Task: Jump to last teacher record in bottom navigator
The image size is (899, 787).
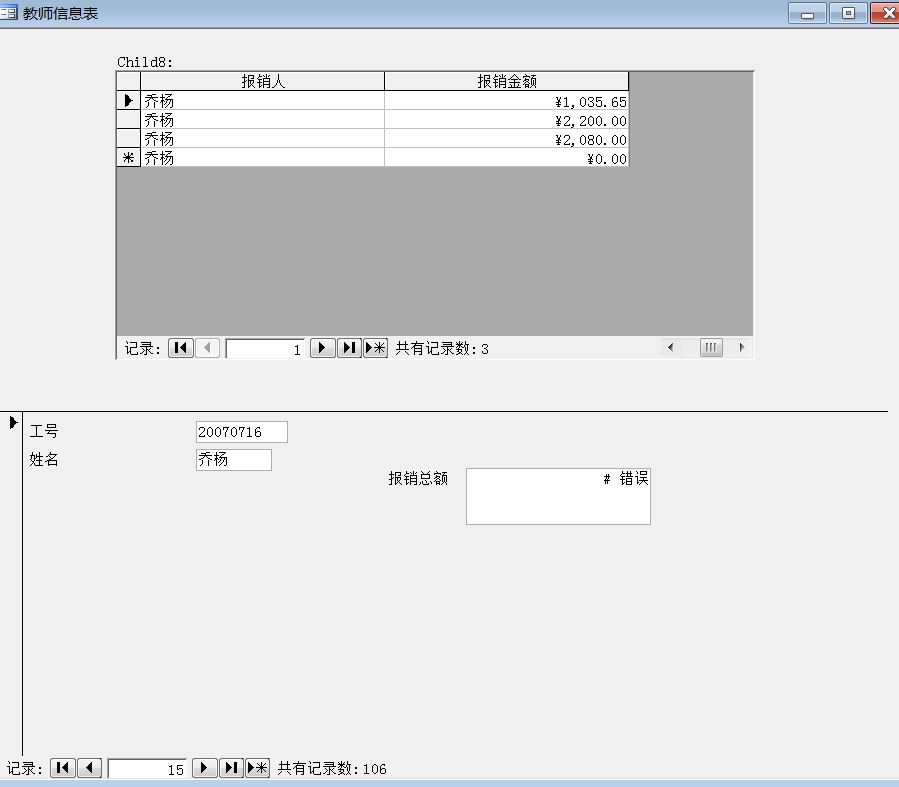Action: pos(231,768)
